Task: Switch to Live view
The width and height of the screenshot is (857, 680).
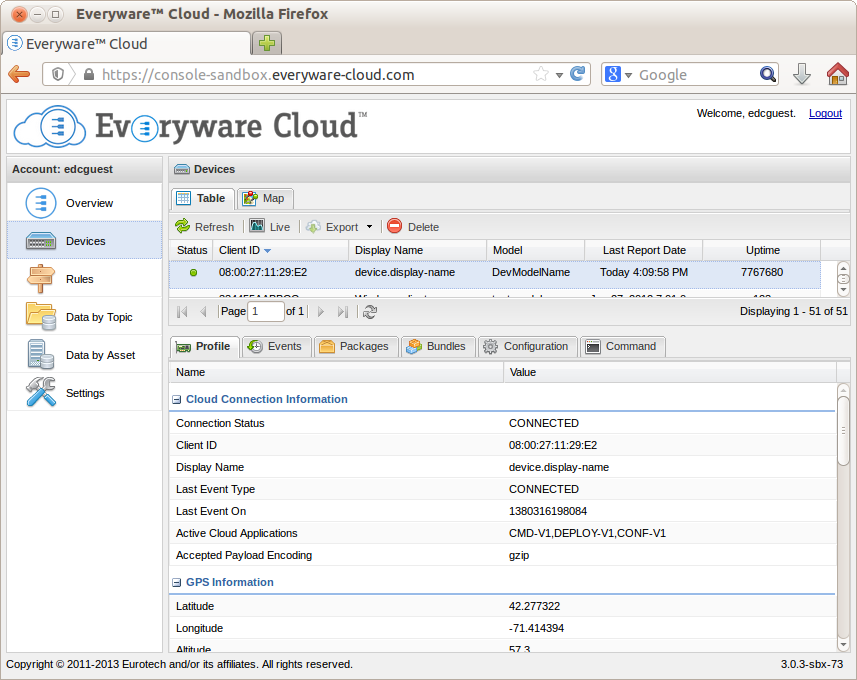Action: click(x=270, y=226)
